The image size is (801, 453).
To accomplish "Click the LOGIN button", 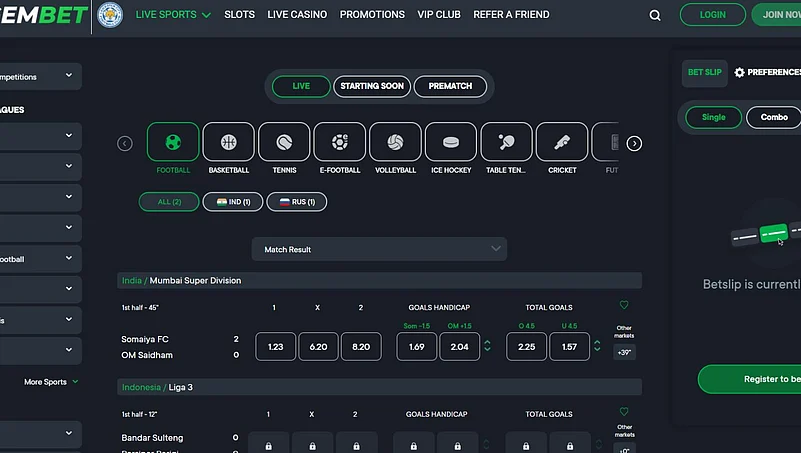I will pos(713,15).
